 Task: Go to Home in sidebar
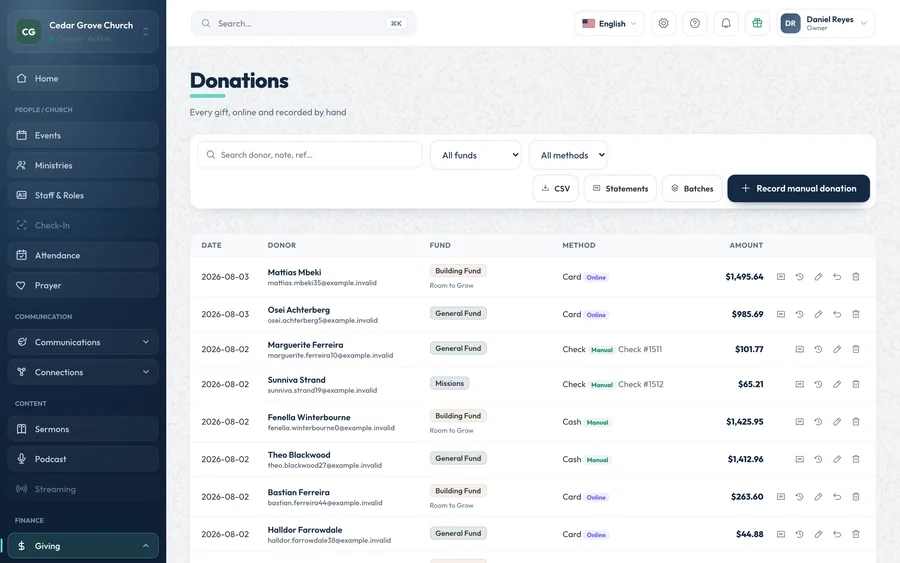coord(83,78)
